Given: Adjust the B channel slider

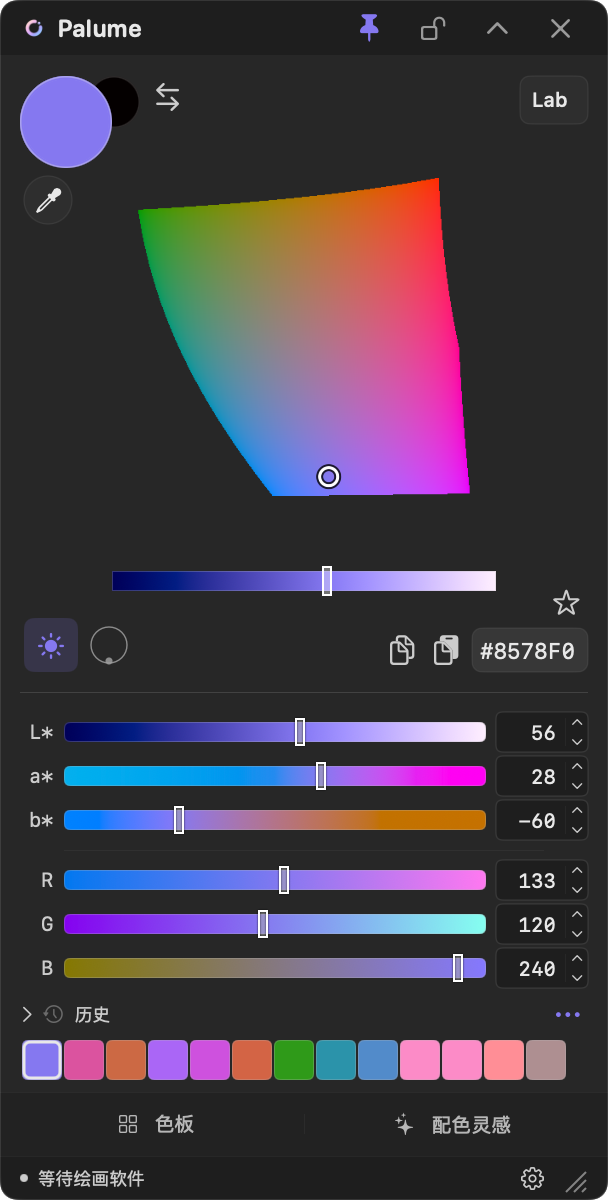Looking at the screenshot, I should click(x=275, y=968).
